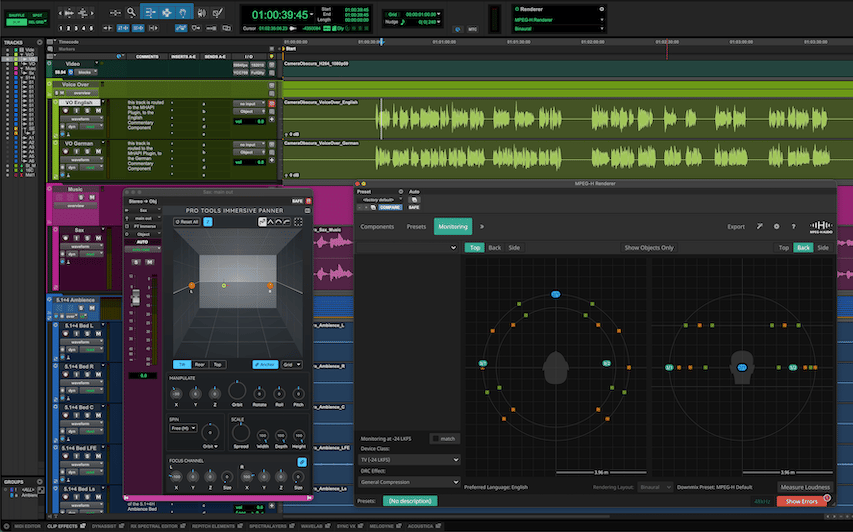Click Measure Loudness button
Image resolution: width=853 pixels, height=532 pixels.
[805, 487]
